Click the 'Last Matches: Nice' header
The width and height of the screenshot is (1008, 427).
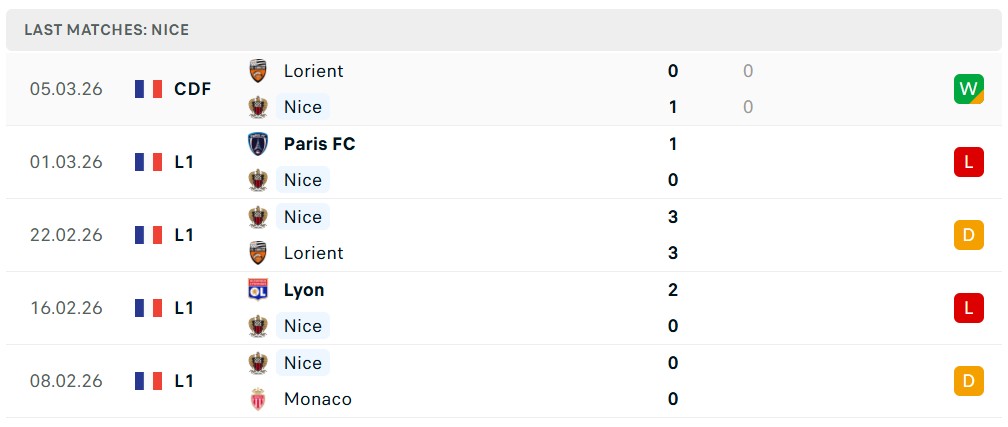[x=107, y=30]
